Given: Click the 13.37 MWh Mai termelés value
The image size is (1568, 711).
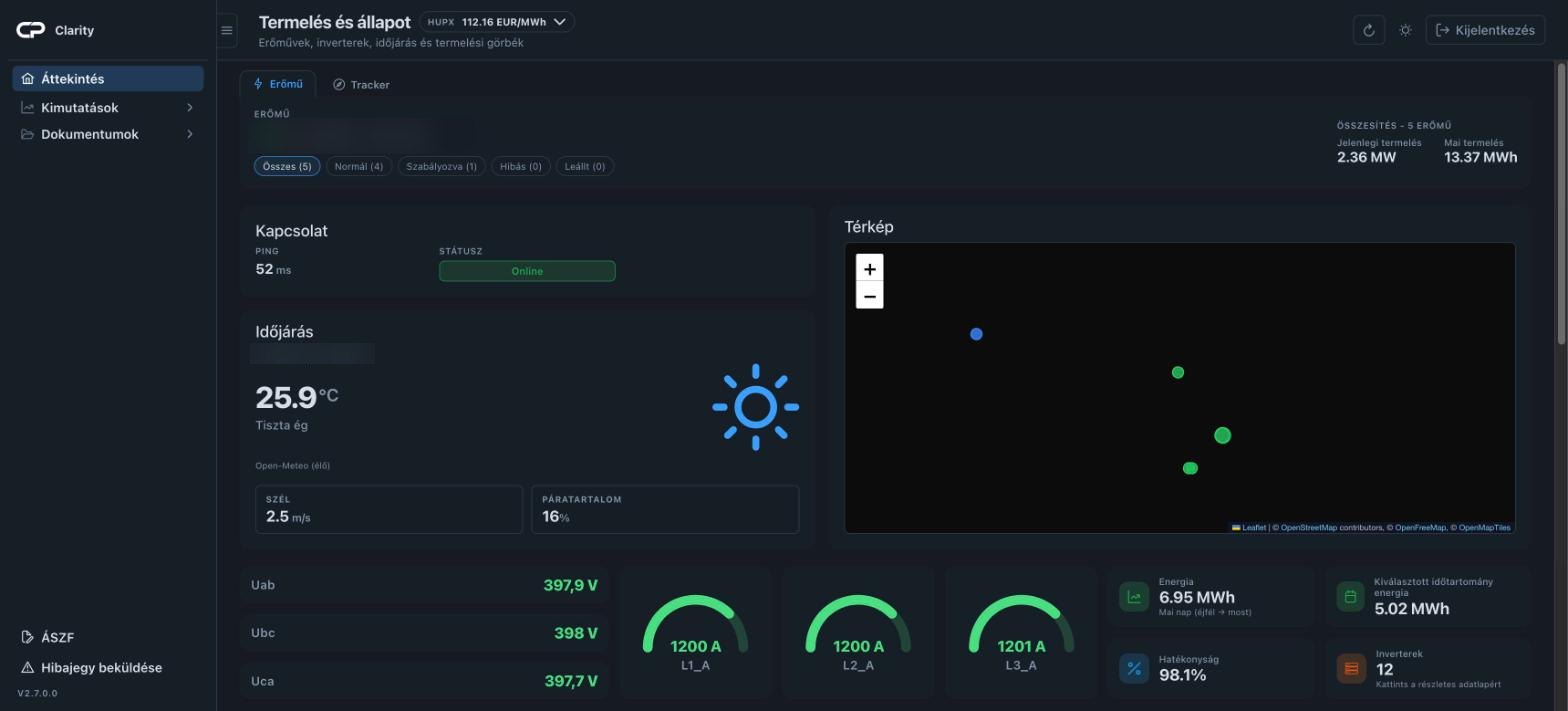Looking at the screenshot, I should (1480, 157).
